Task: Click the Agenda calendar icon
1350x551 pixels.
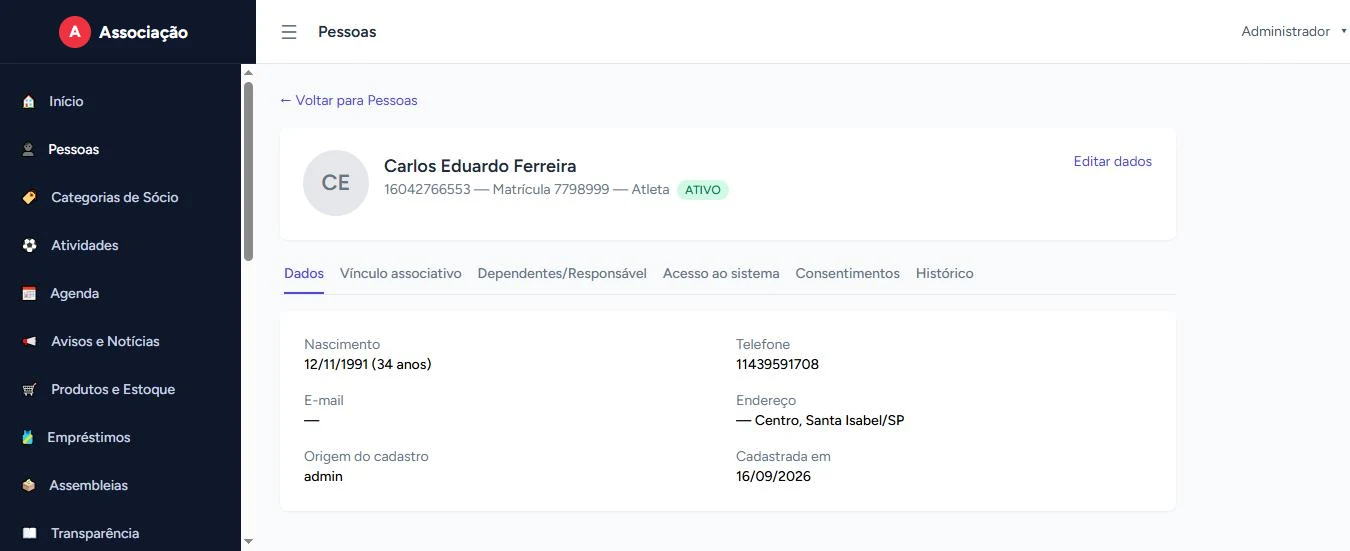Action: click(x=29, y=293)
